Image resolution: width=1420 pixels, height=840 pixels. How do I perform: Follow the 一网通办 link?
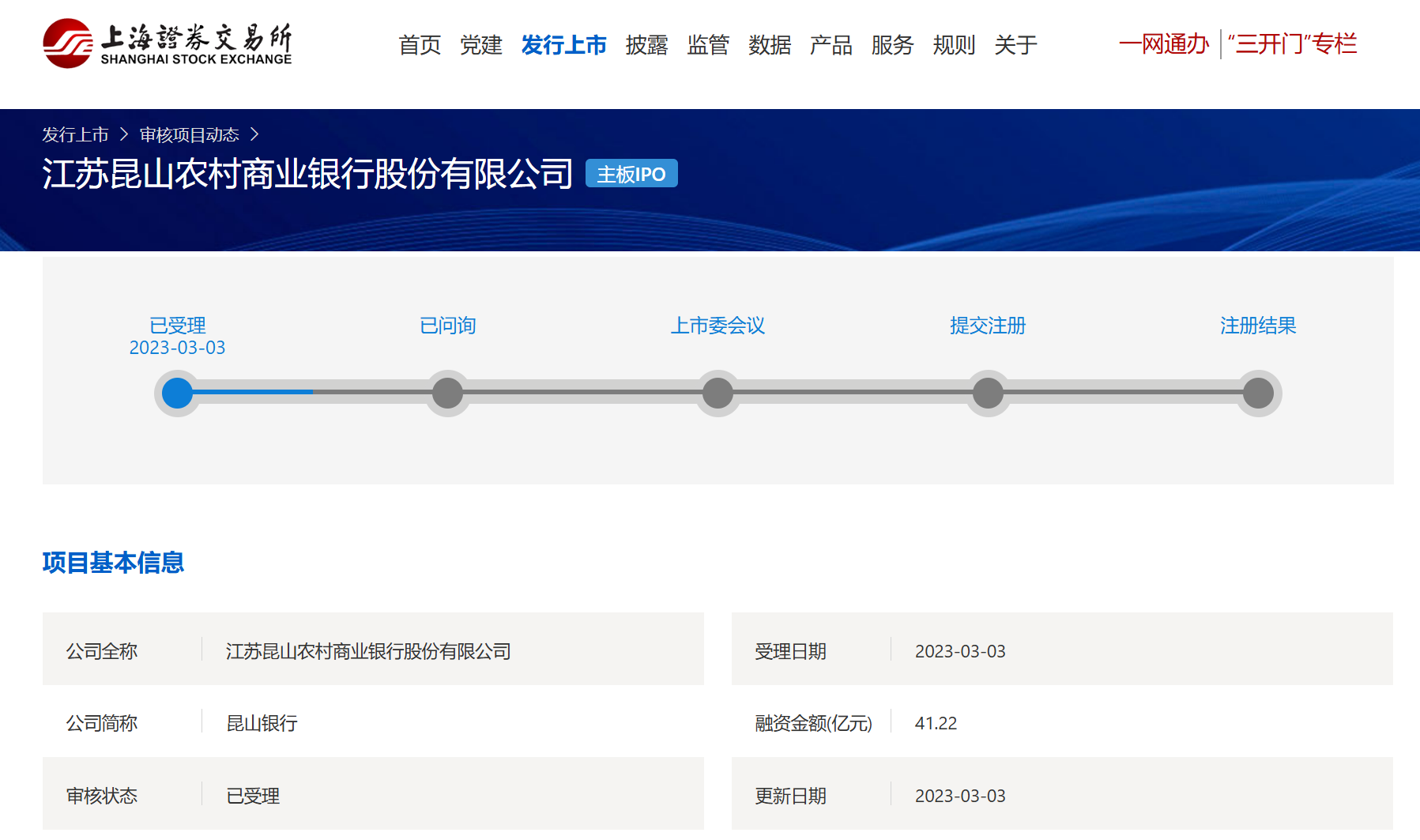1164,44
